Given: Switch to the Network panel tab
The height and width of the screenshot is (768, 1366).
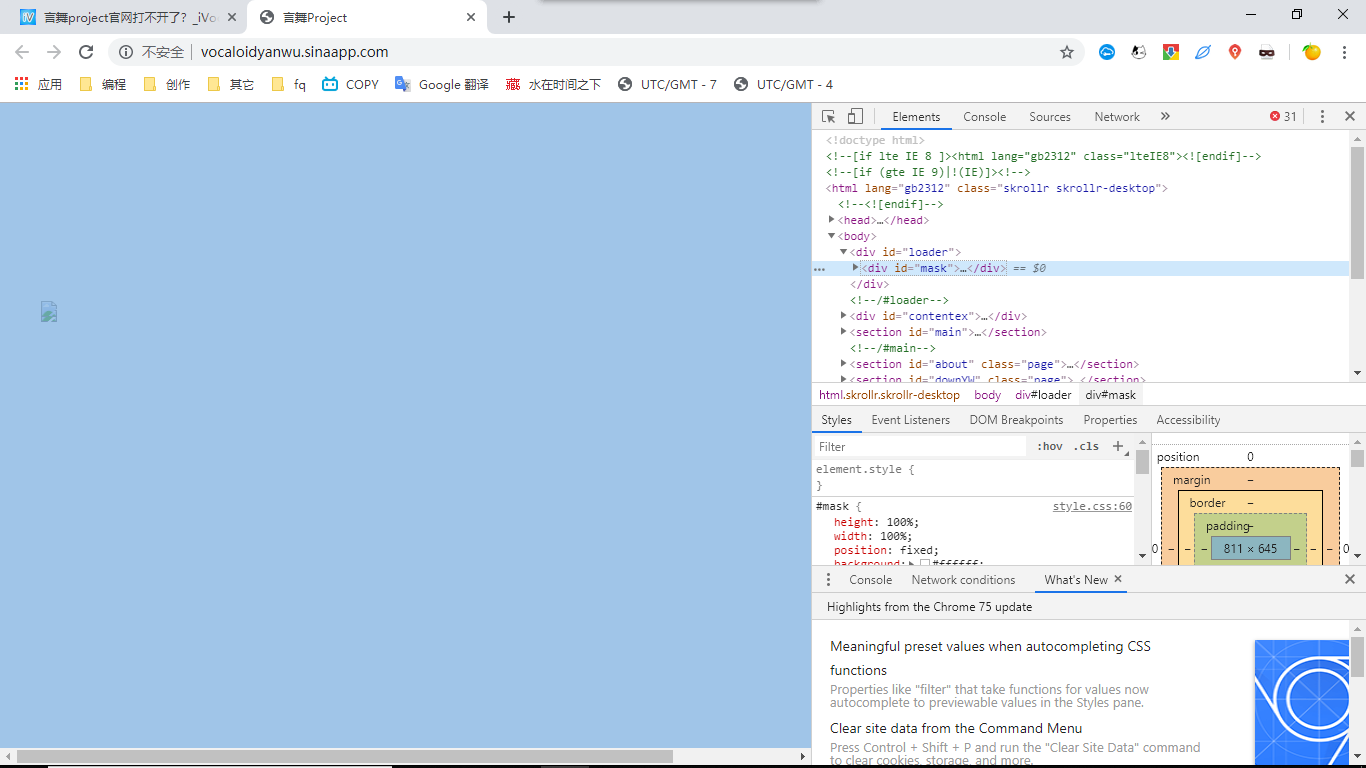Looking at the screenshot, I should [1117, 117].
